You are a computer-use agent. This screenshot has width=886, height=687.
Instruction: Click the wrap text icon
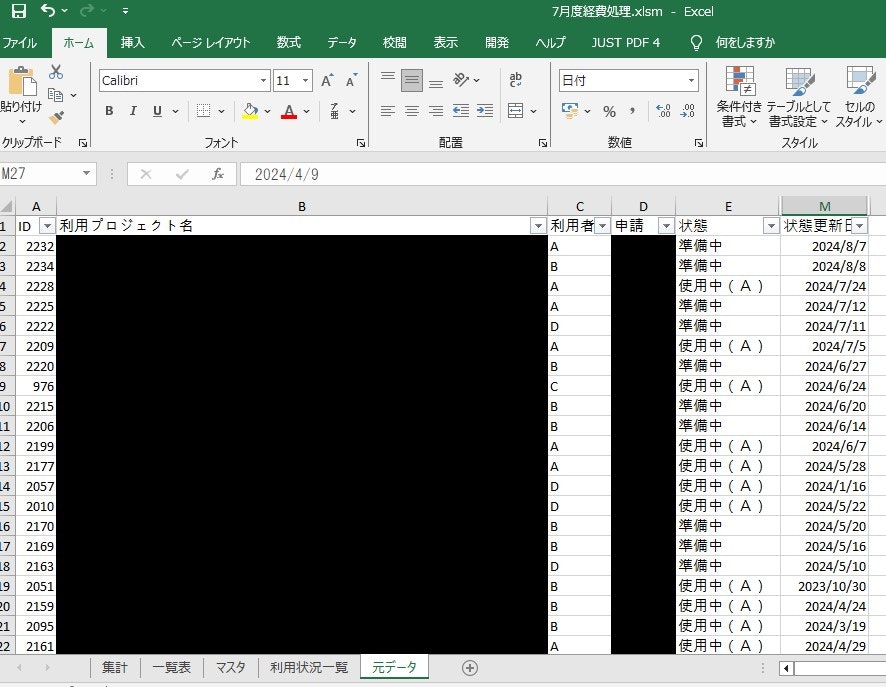[515, 80]
